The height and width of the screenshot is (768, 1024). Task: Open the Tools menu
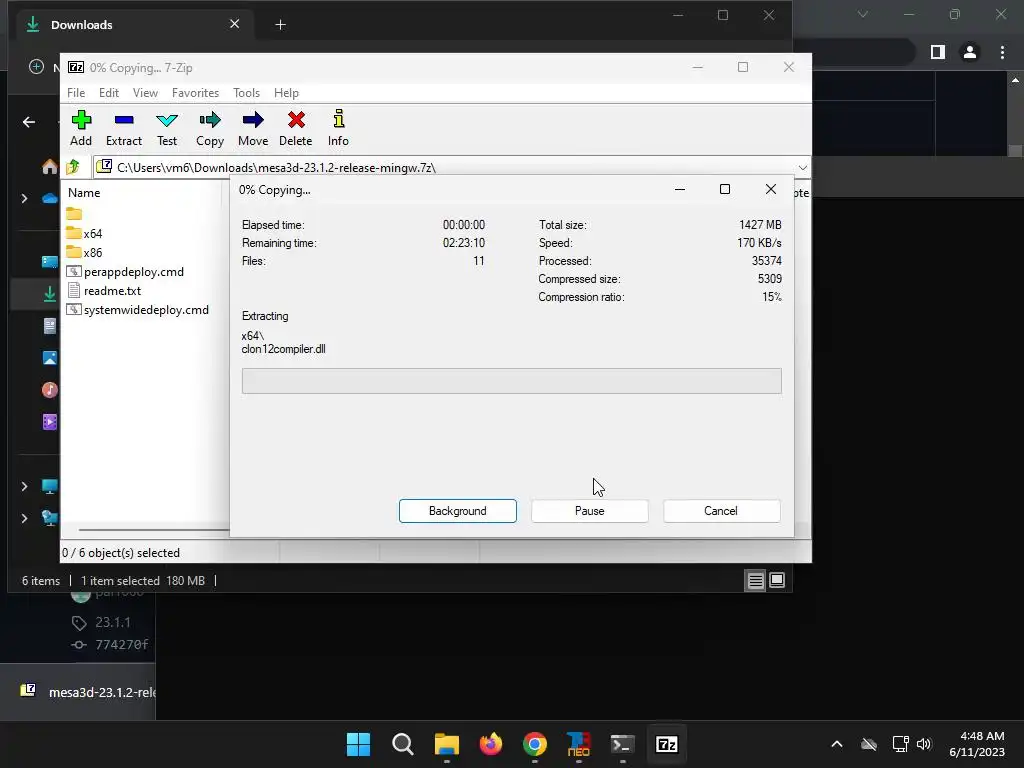pyautogui.click(x=246, y=93)
